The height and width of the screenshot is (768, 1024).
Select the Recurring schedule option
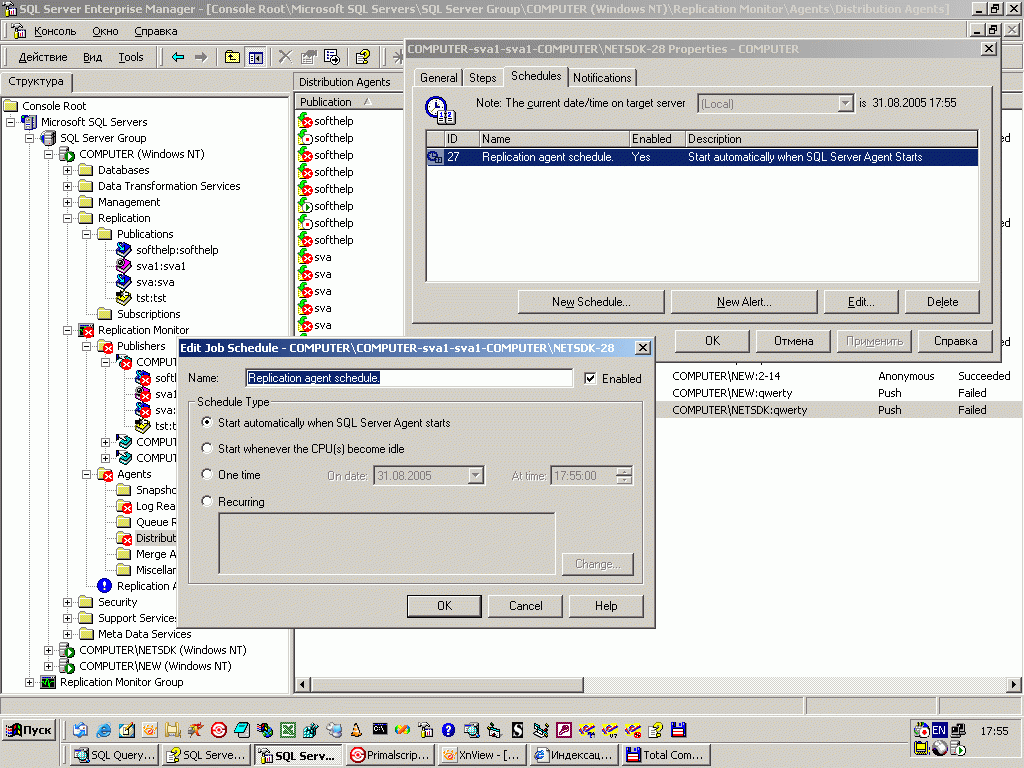tap(207, 502)
